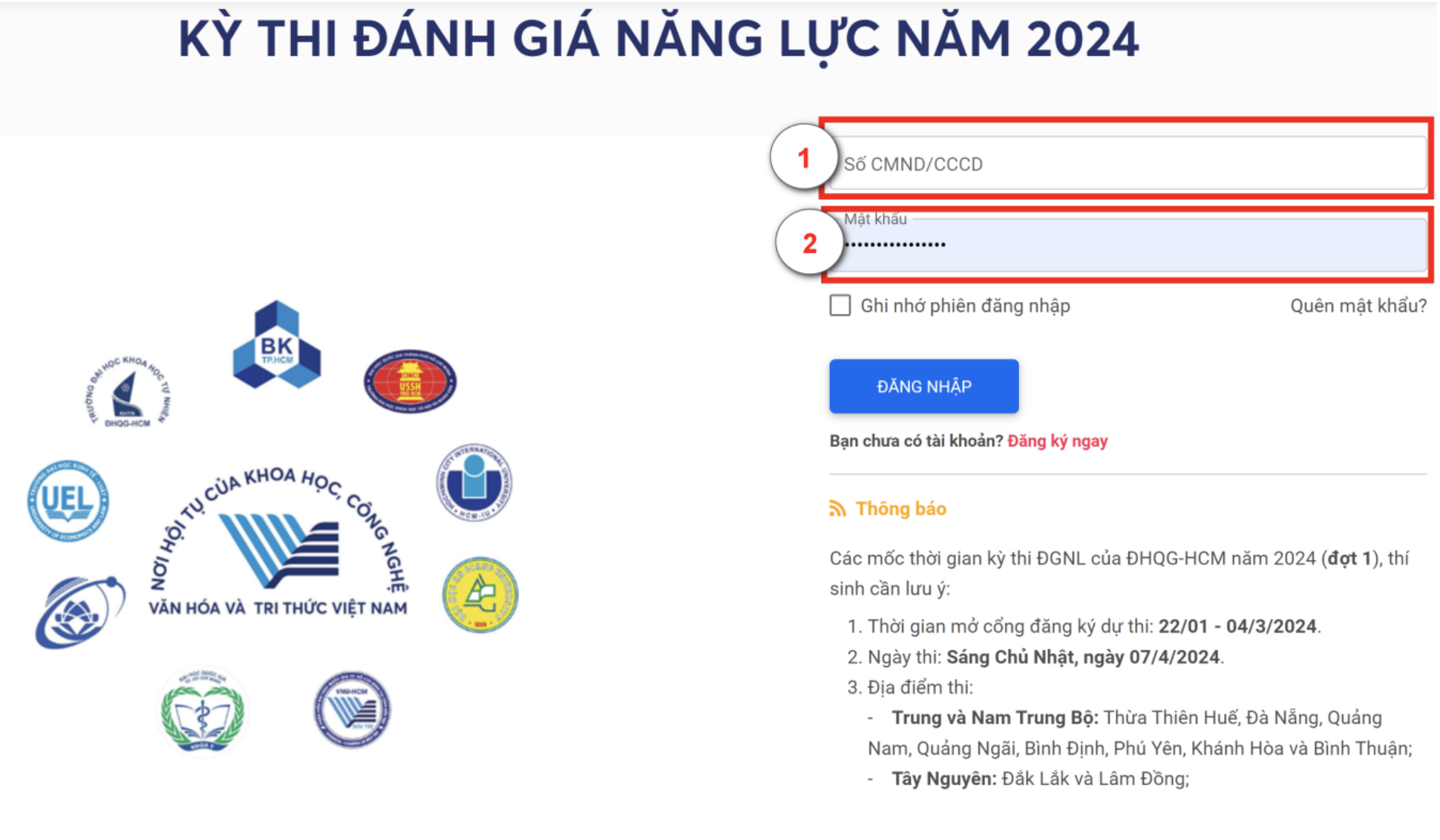
Task: Click the orange RSS Thông báo icon
Action: [837, 509]
